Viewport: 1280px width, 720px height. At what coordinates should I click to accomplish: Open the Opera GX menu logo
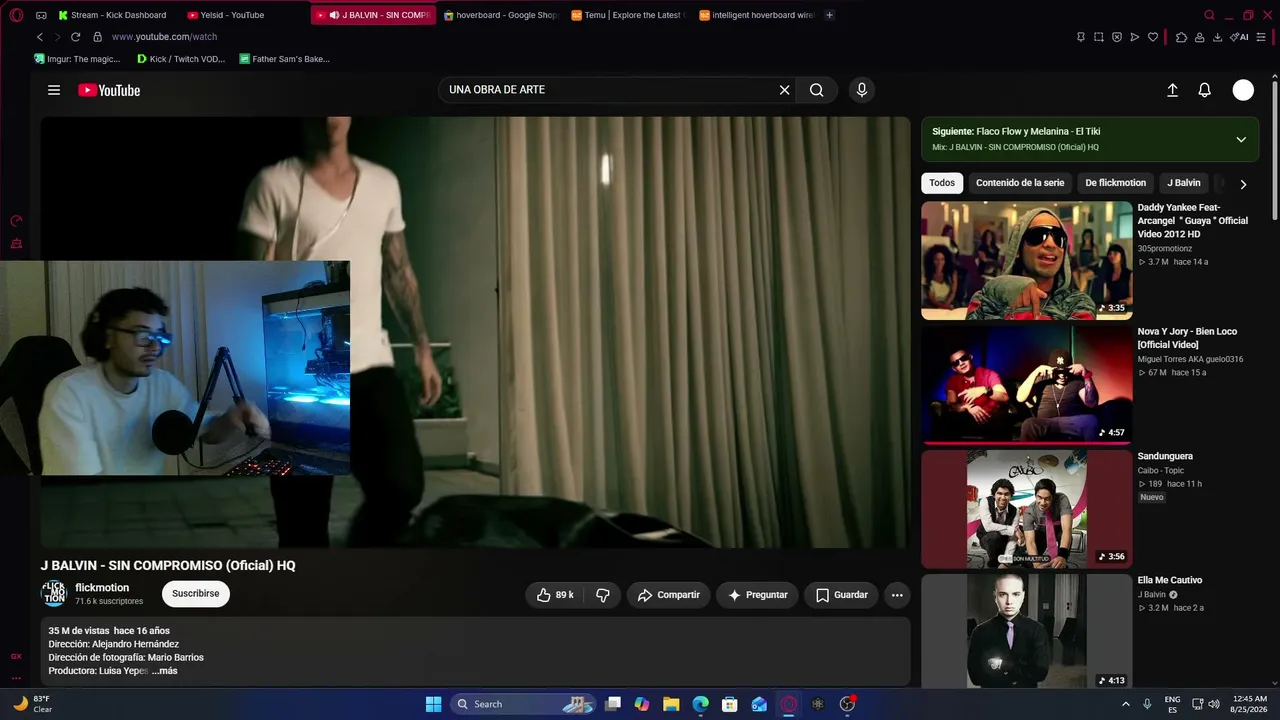coord(16,15)
